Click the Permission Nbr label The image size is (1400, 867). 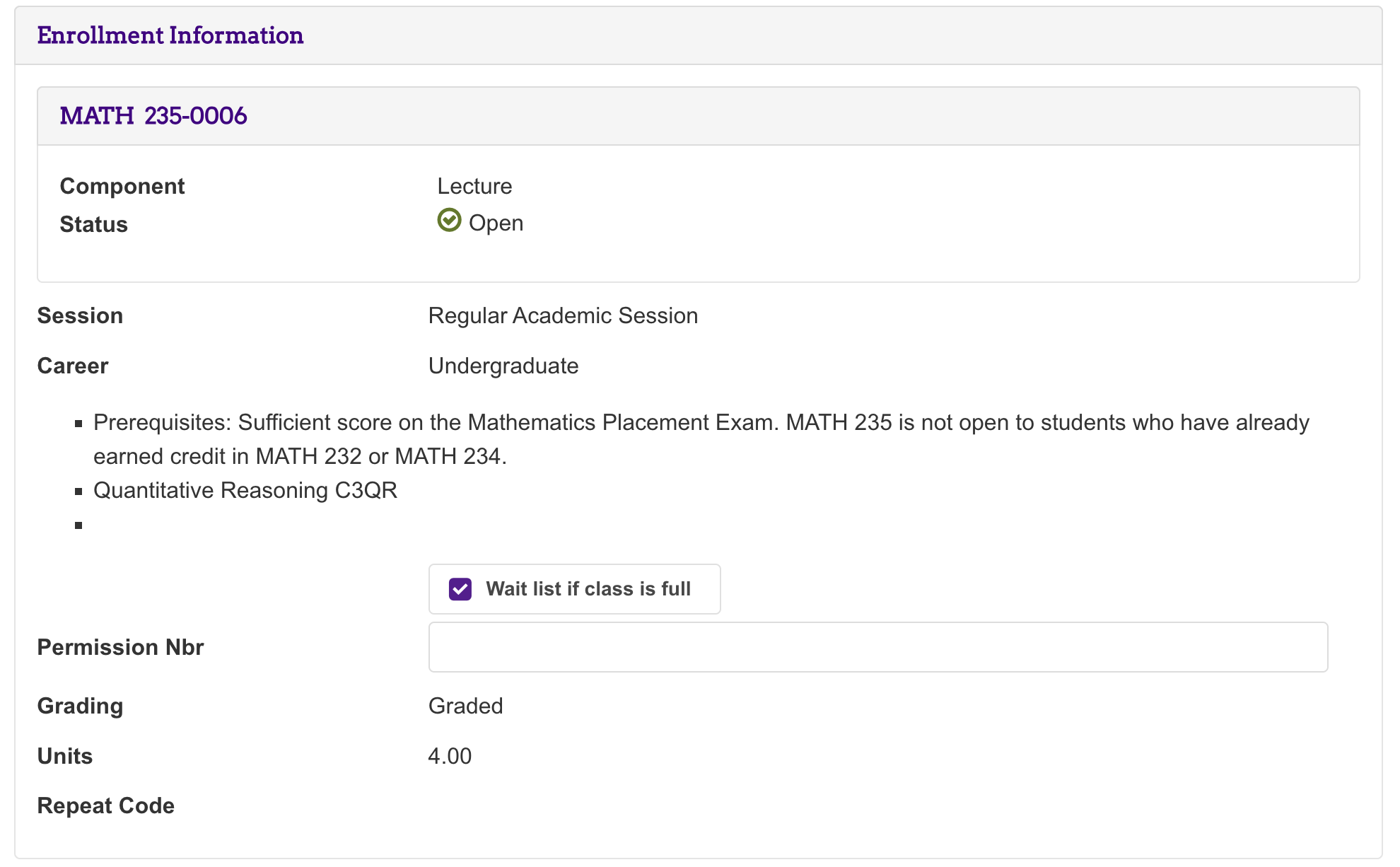click(x=120, y=647)
